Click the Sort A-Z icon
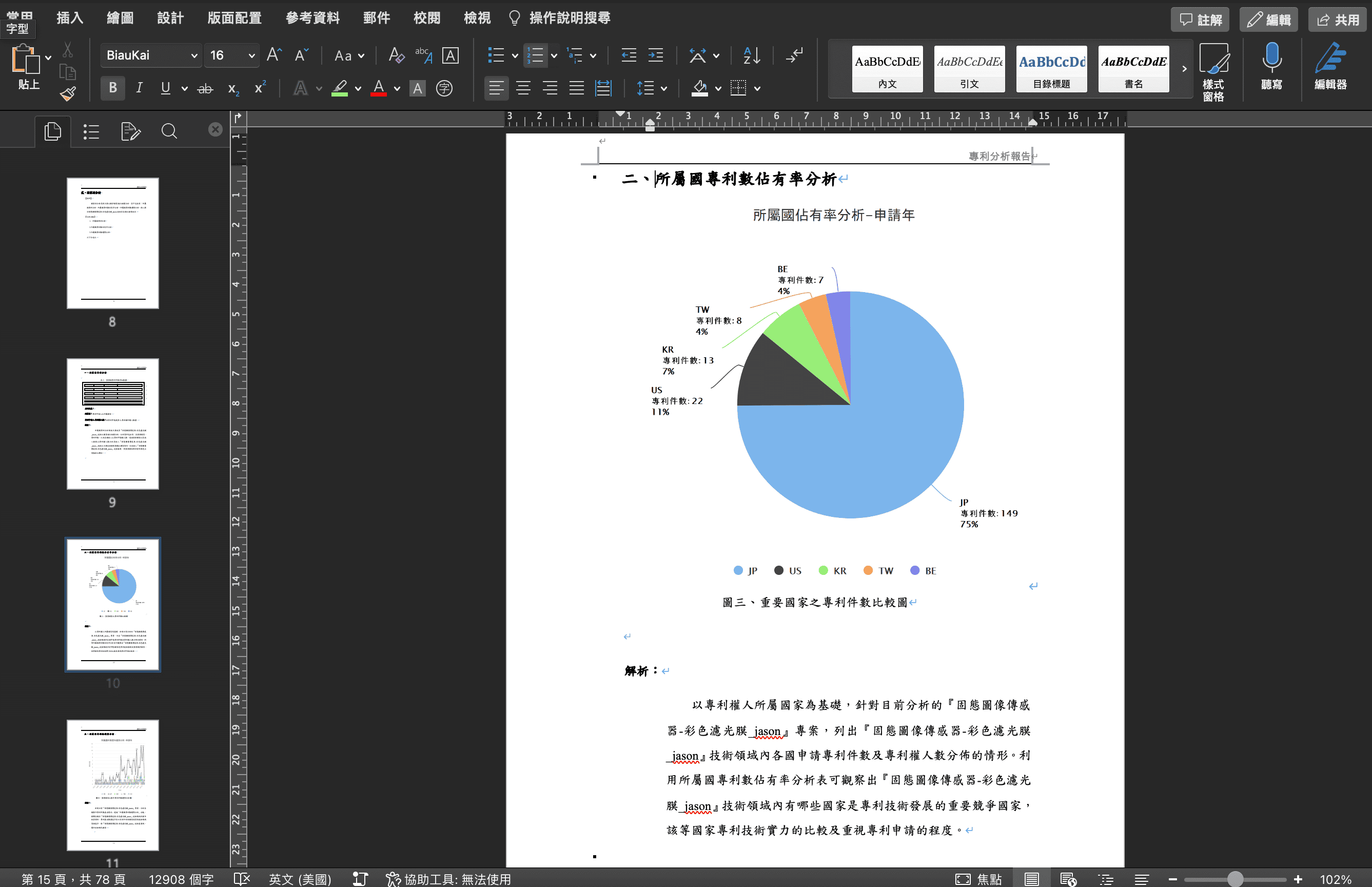1372x887 pixels. [751, 55]
